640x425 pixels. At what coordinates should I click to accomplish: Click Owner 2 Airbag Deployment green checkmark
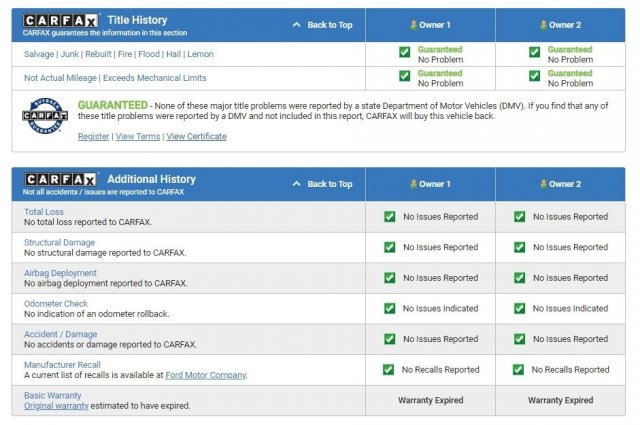(518, 278)
